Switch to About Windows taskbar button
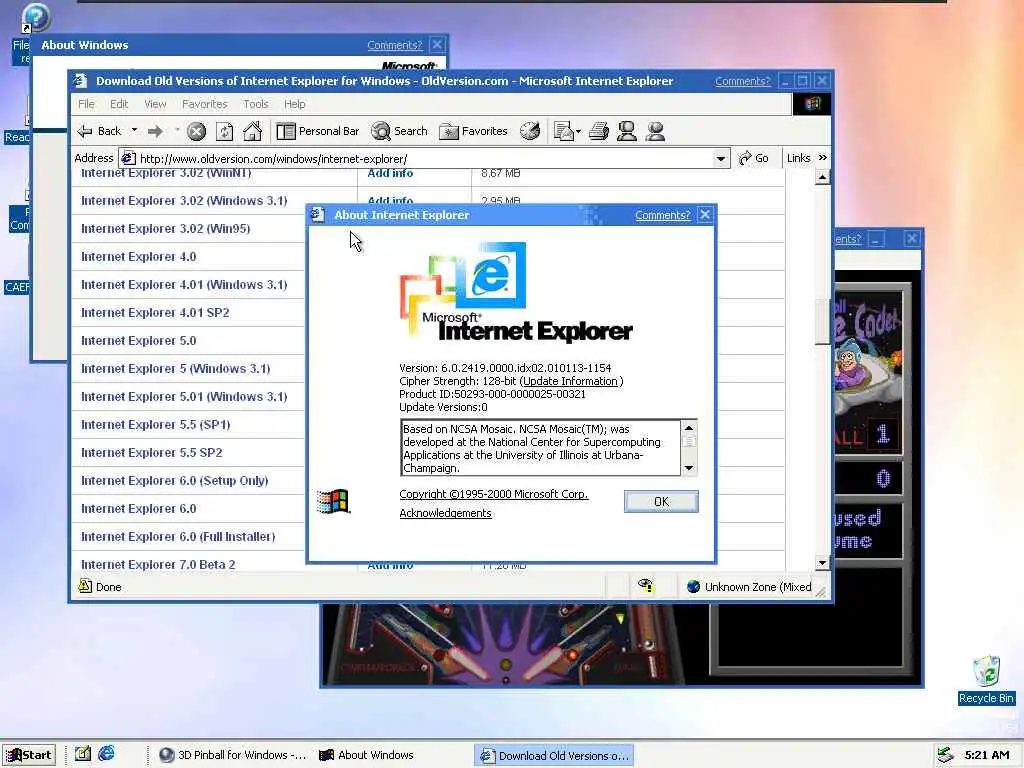Viewport: 1024px width, 768px height. (366, 755)
